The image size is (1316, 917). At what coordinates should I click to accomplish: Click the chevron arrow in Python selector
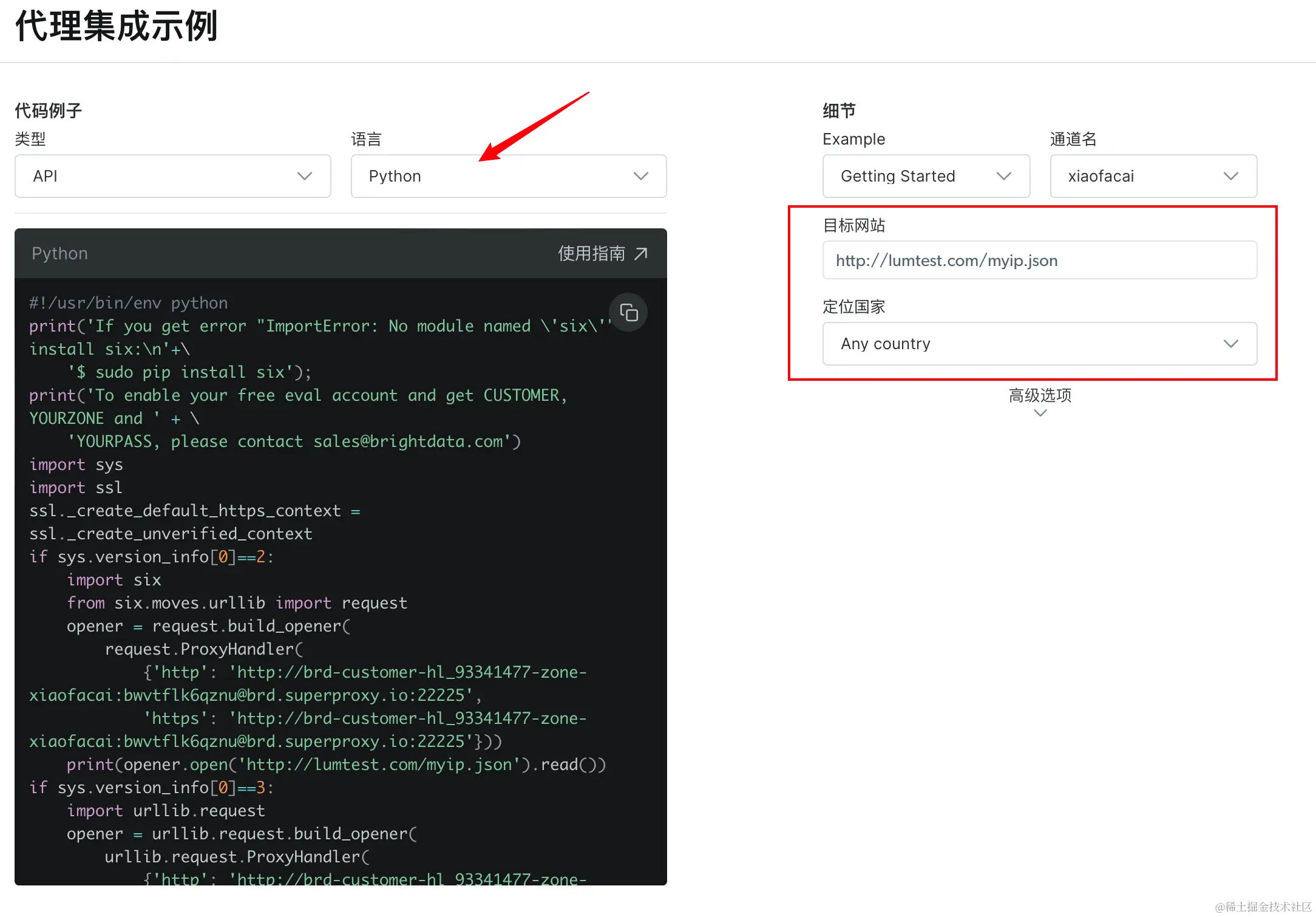coord(641,176)
